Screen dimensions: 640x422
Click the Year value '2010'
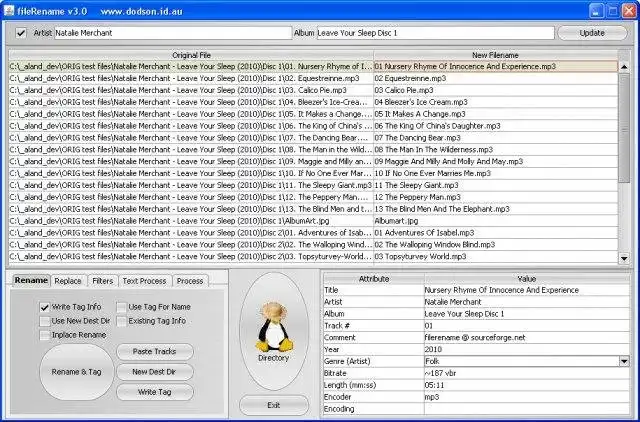pos(527,349)
